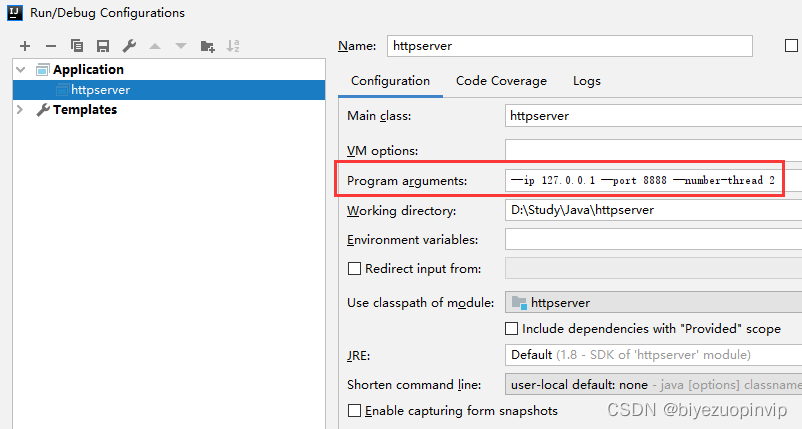Viewport: 802px width, 429px height.
Task: Save configuration using the floppy disk icon
Action: (x=103, y=46)
